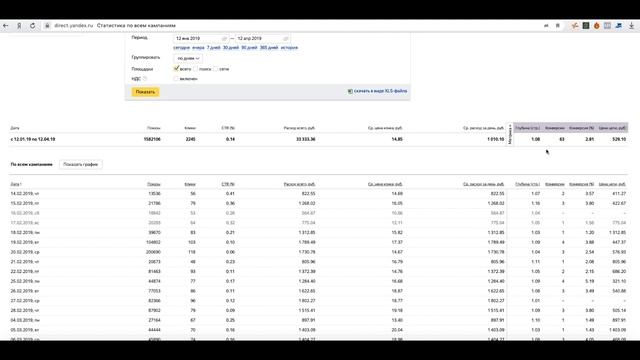
Task: Sort lower table by Показы column header
Action: [x=154, y=184]
